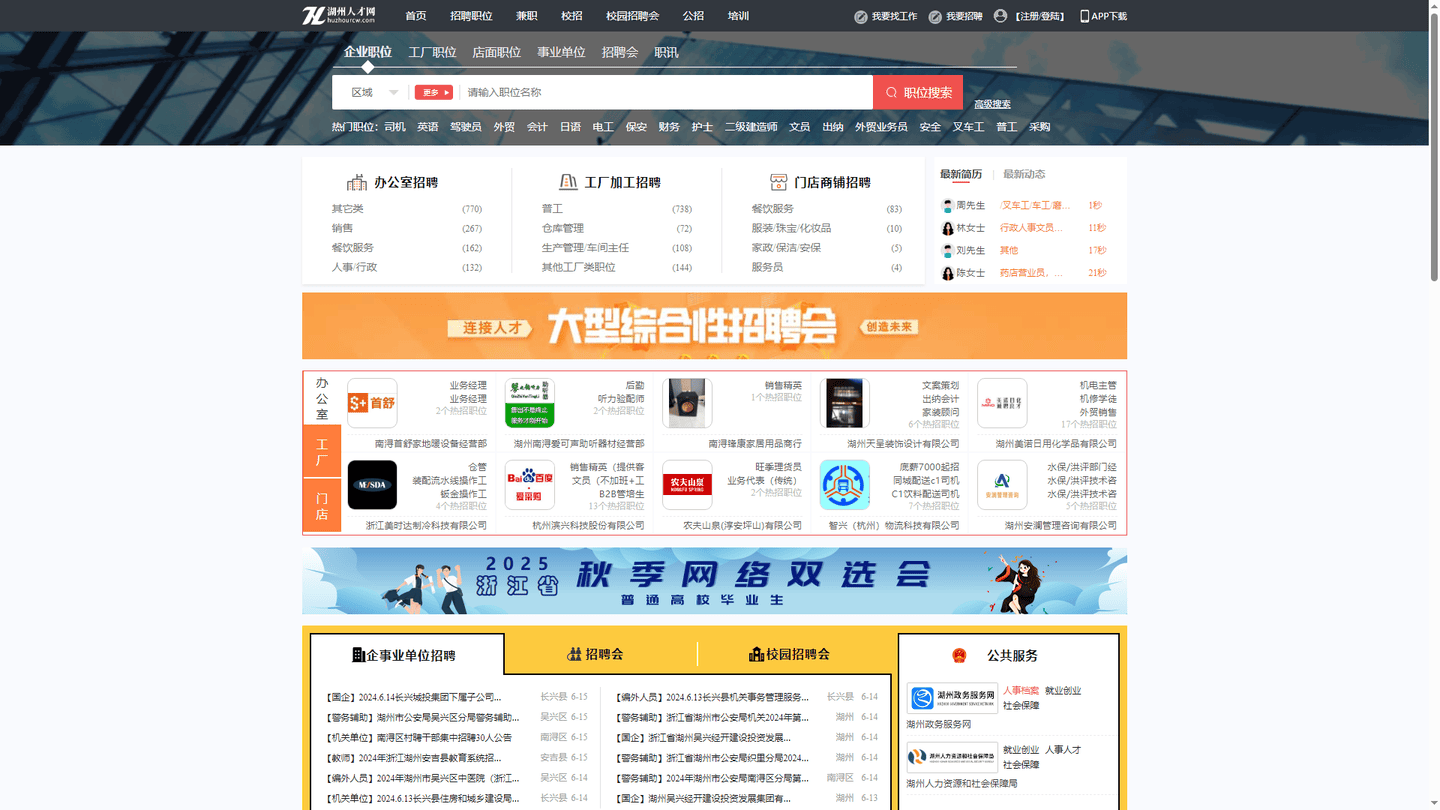Click the avatar icon of 周先生
Viewport: 1440px width, 810px height.
tap(948, 206)
